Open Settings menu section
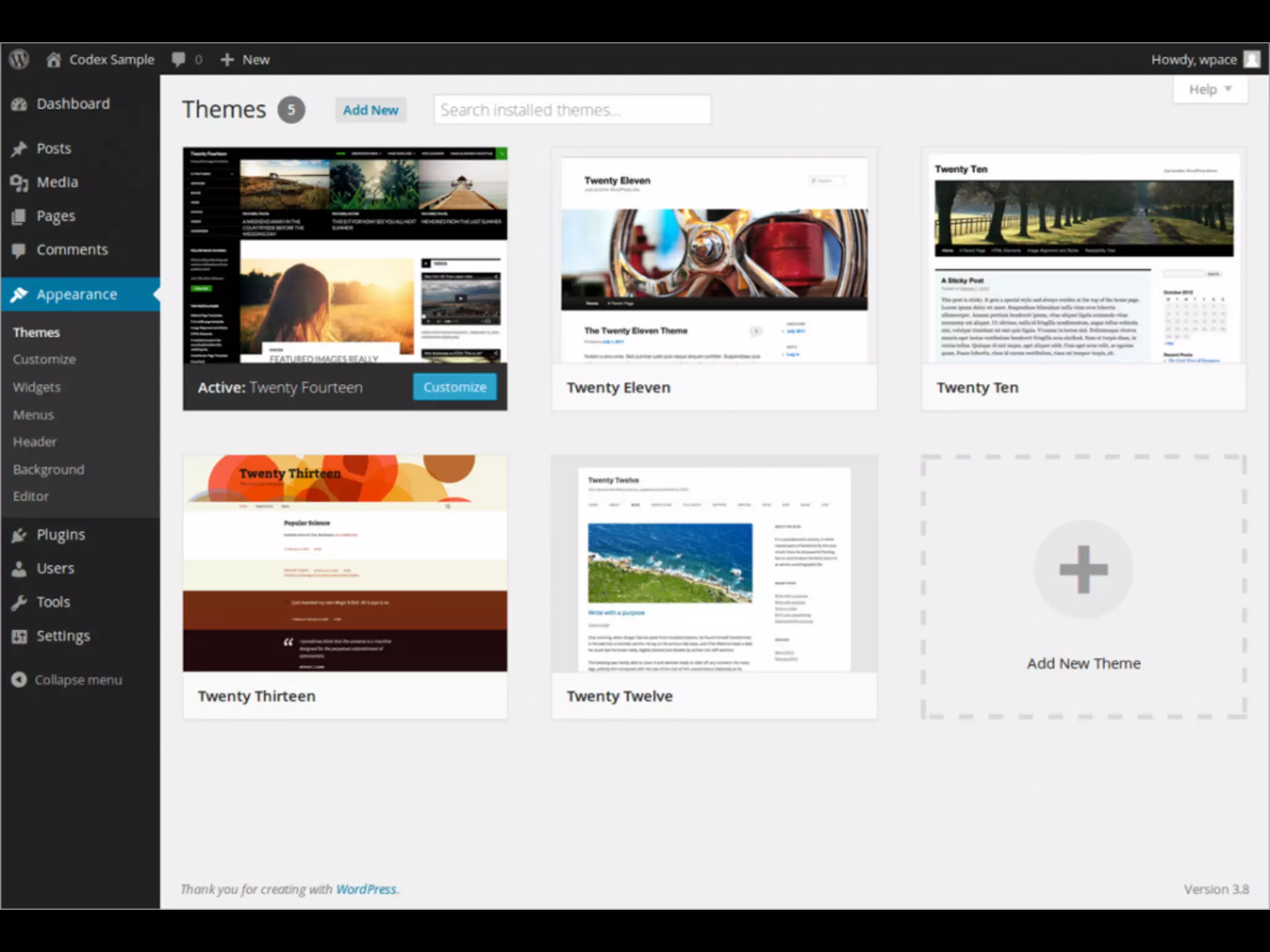Viewport: 1270px width, 952px height. [x=63, y=636]
